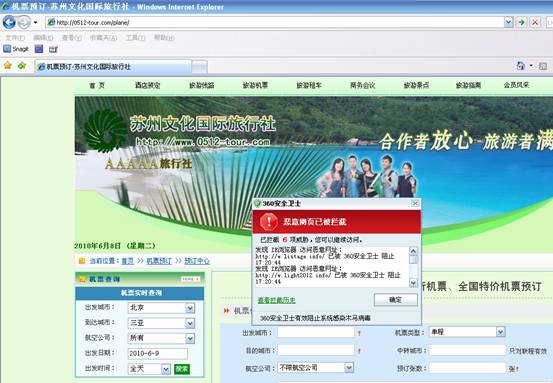This screenshot has height=383, width=553.
Task: Open a new blank tab
Action: (200, 67)
